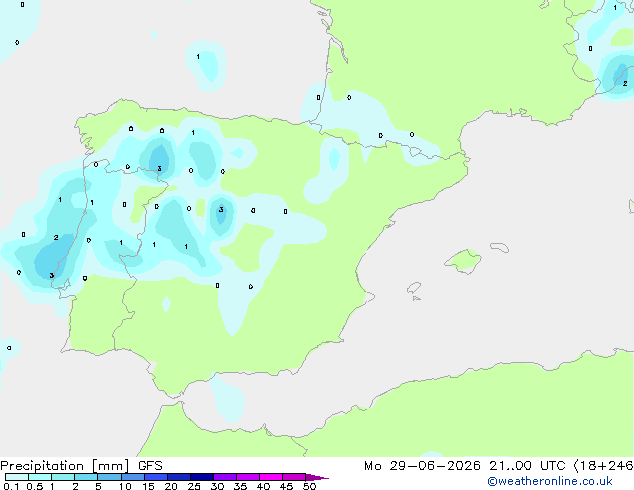Click the 35–40 mm legend swatch

(247, 477)
